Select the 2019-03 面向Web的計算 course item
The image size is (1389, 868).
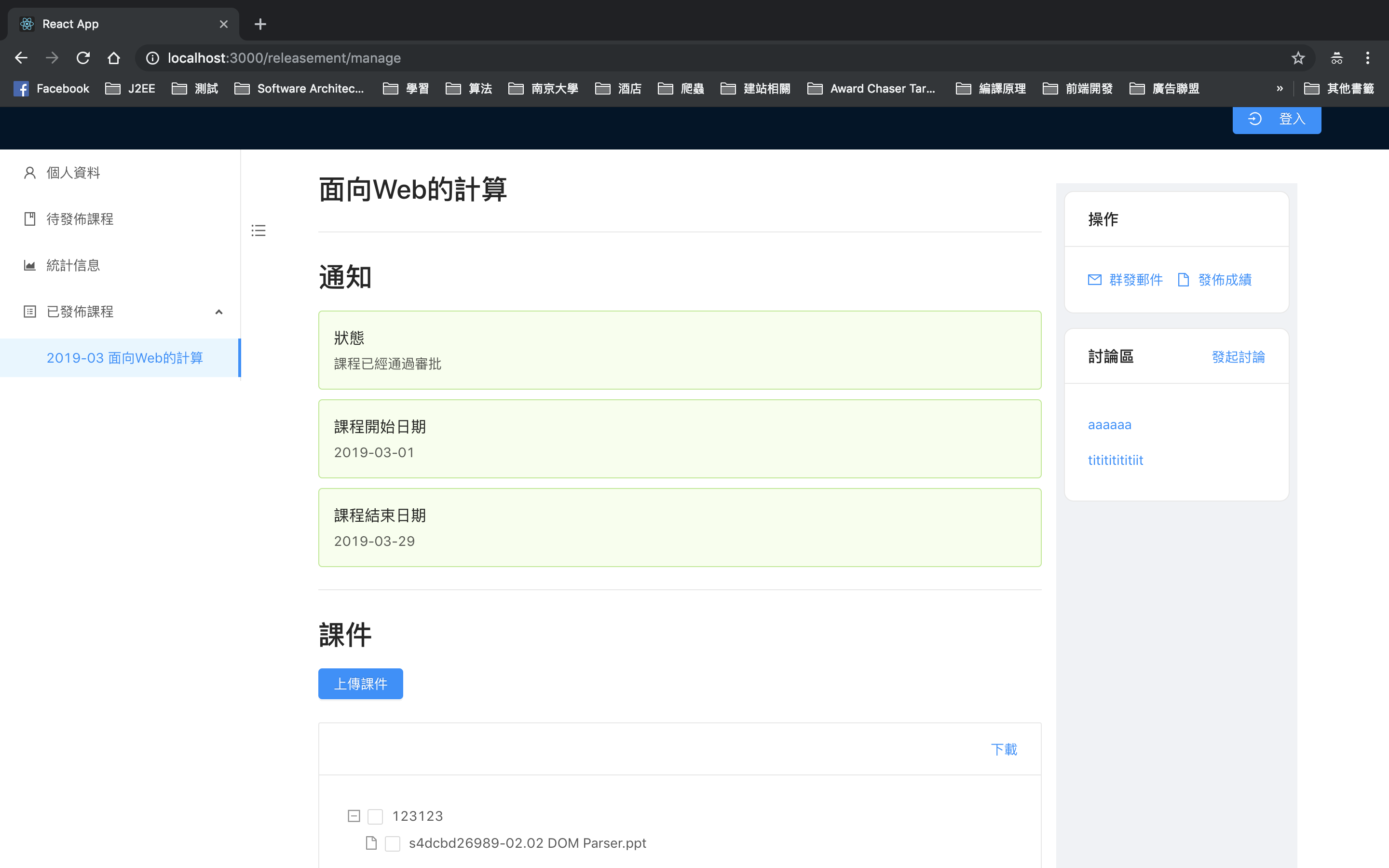pyautogui.click(x=124, y=358)
